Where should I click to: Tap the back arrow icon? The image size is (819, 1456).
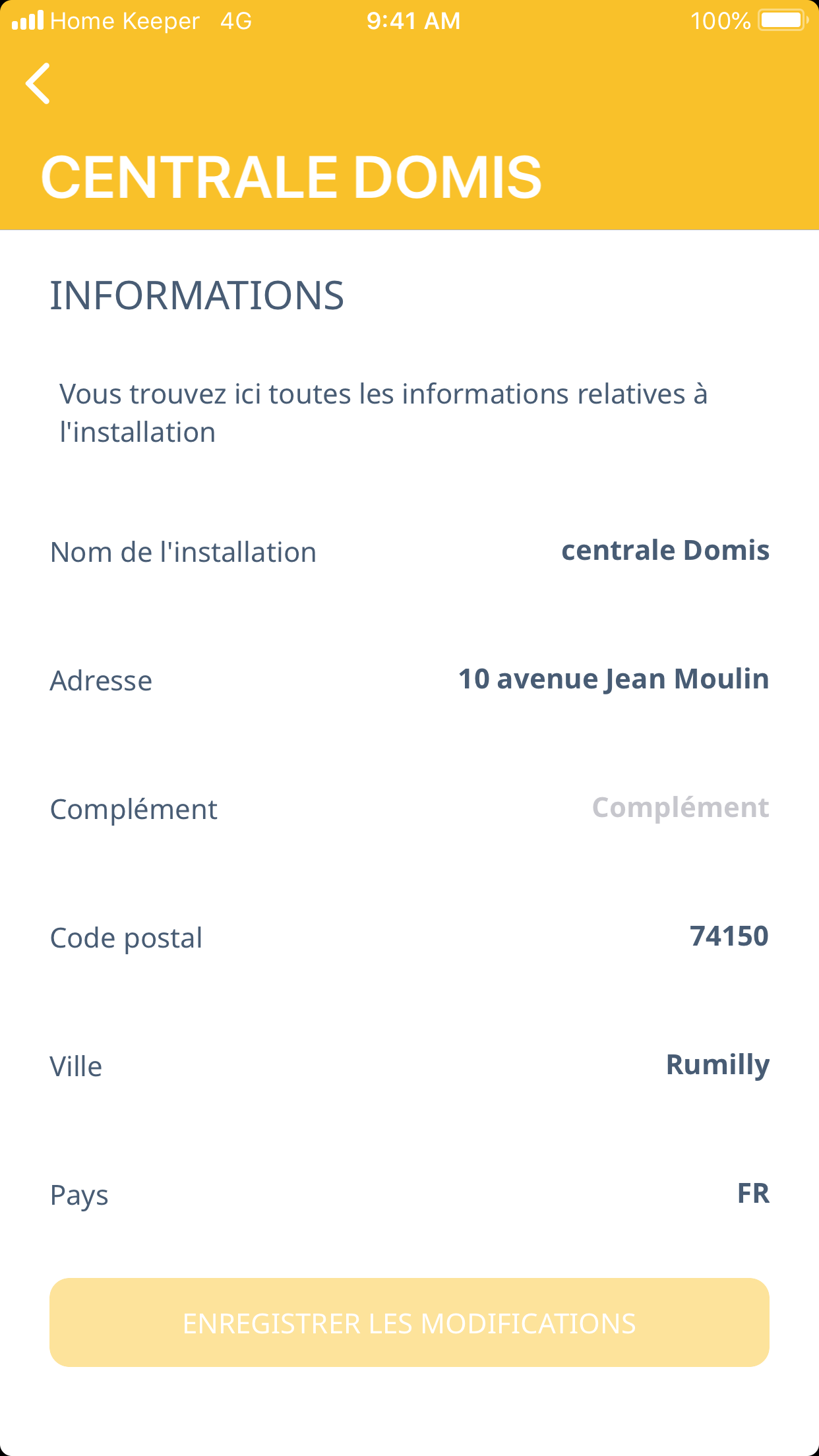click(38, 84)
